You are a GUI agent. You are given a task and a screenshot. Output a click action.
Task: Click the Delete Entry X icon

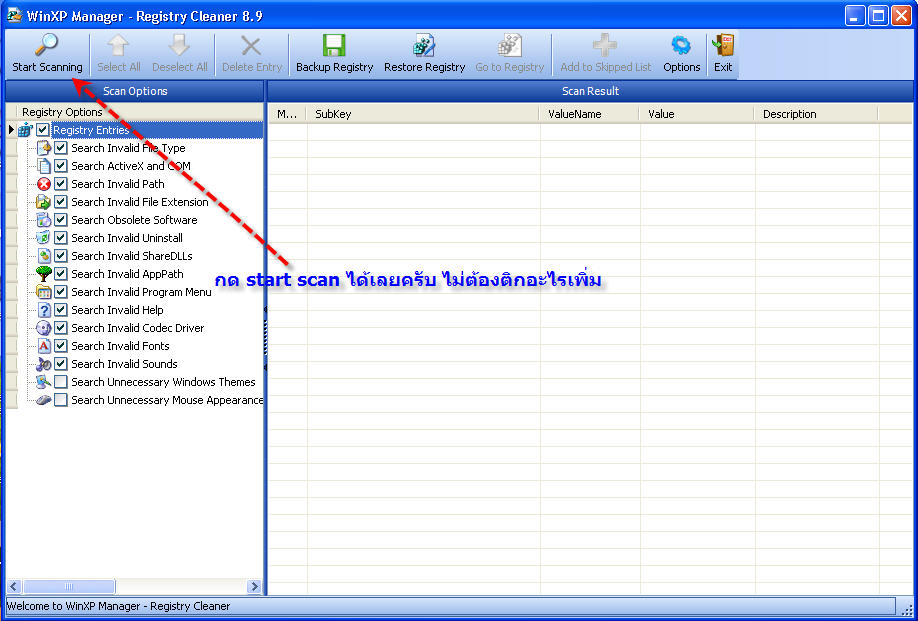pos(252,45)
